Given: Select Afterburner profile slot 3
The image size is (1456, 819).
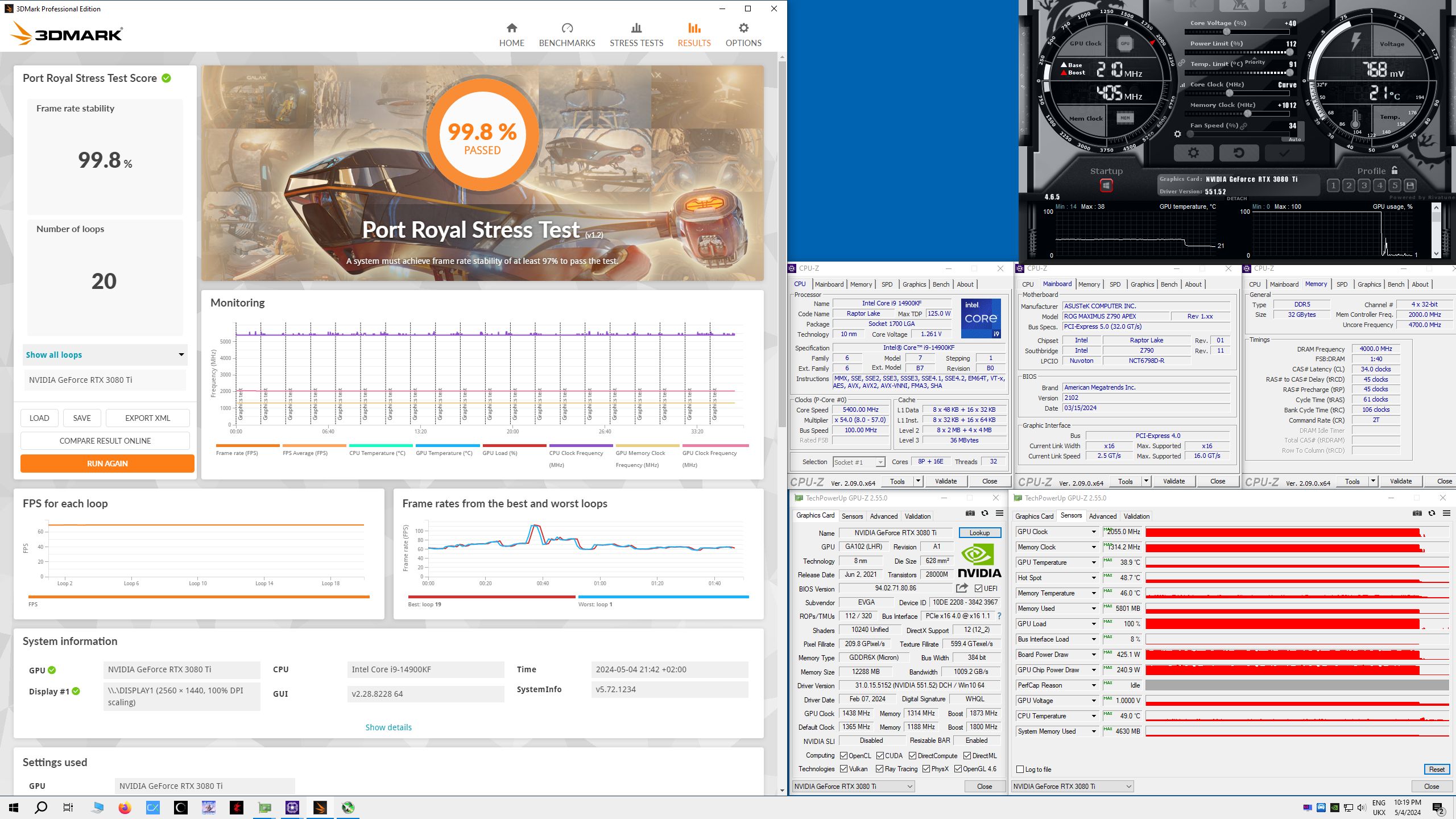Looking at the screenshot, I should 1364,185.
